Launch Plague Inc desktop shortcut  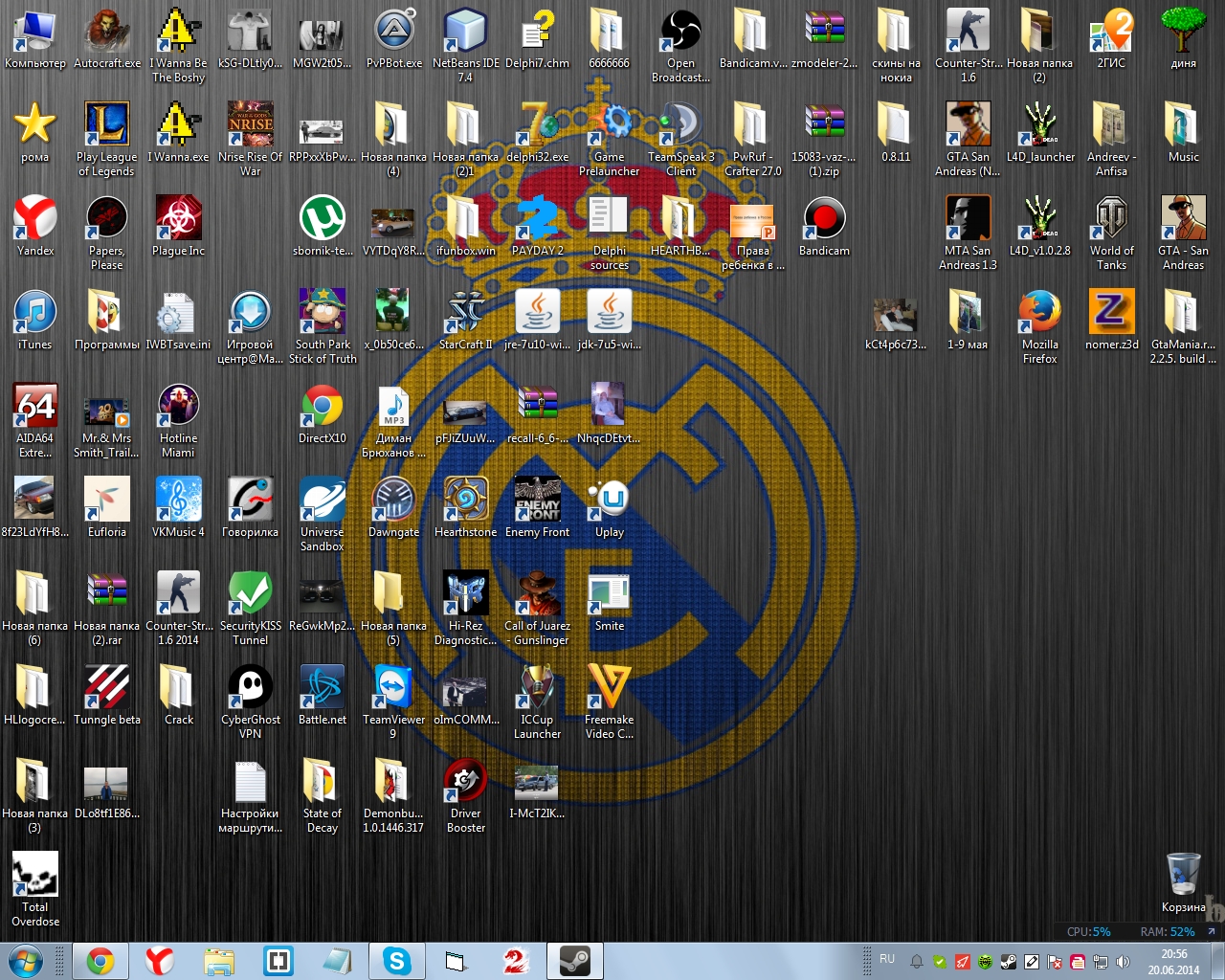178,227
